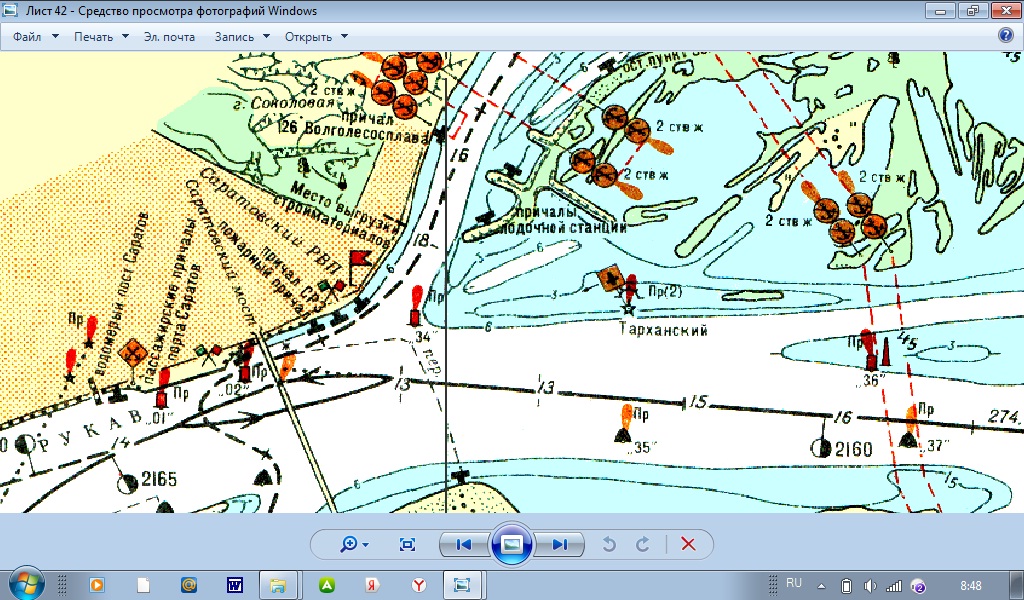The width and height of the screenshot is (1024, 600).
Task: Show hidden tray icons arrow
Action: [x=821, y=585]
